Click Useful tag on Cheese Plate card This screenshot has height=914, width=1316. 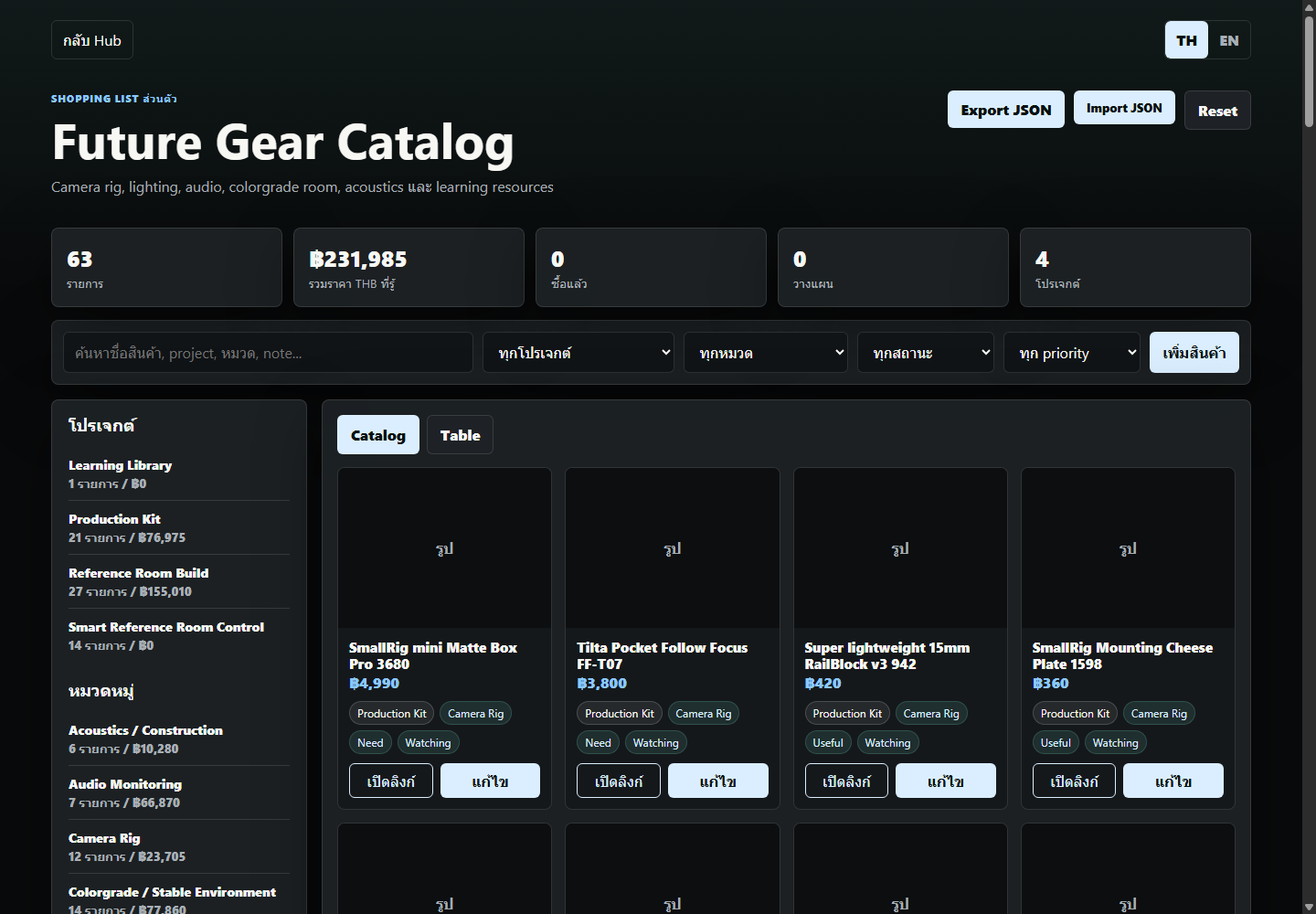[1056, 743]
